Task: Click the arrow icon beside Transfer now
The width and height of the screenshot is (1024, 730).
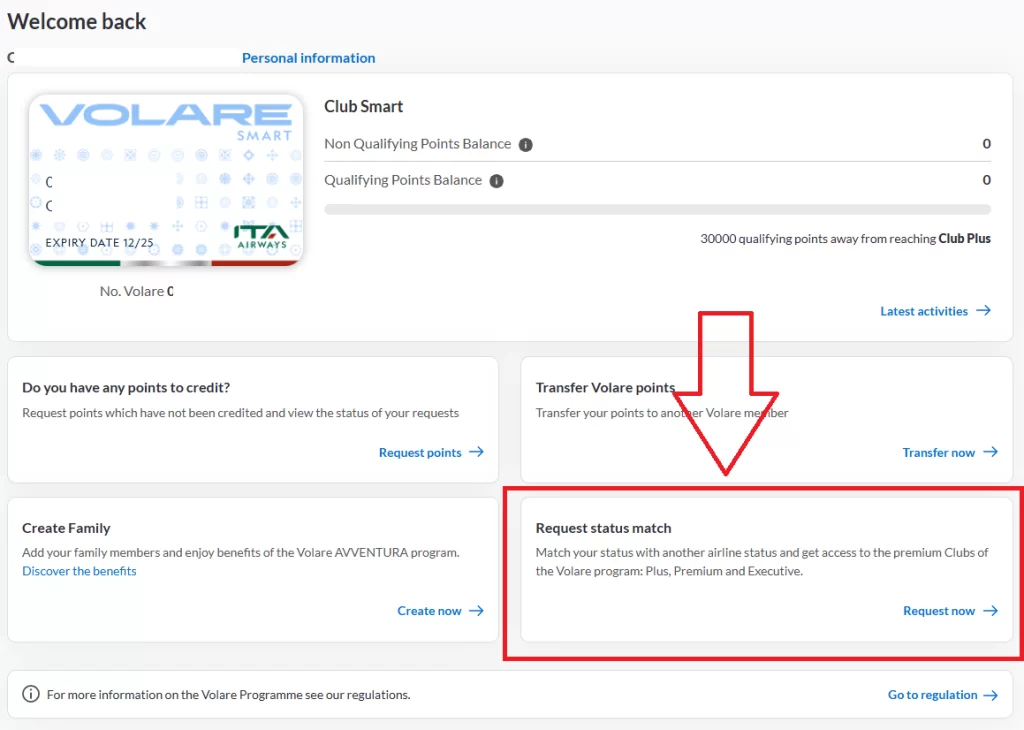Action: pos(990,452)
